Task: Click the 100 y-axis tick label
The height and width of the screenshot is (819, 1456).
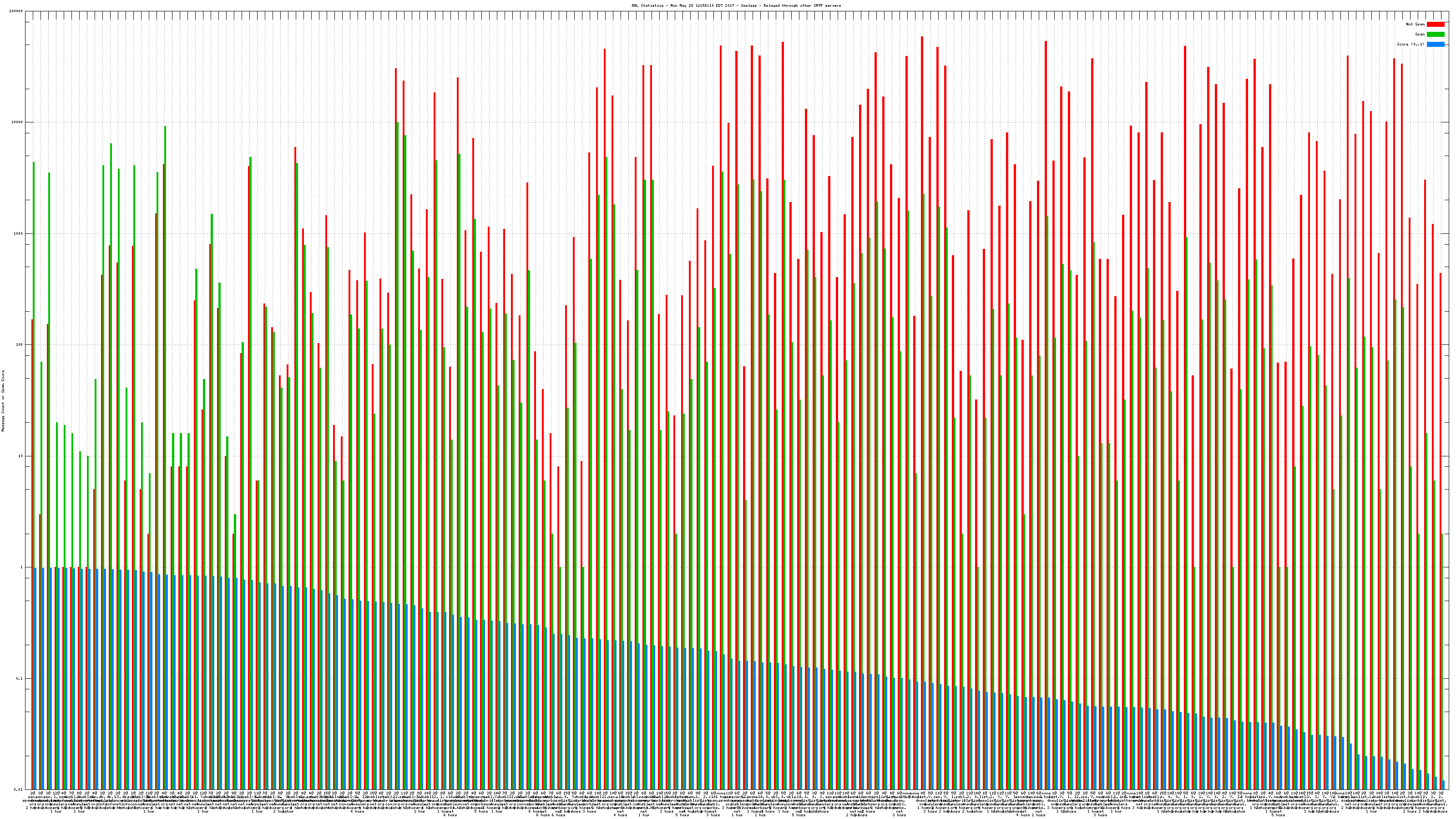Action: pos(20,345)
